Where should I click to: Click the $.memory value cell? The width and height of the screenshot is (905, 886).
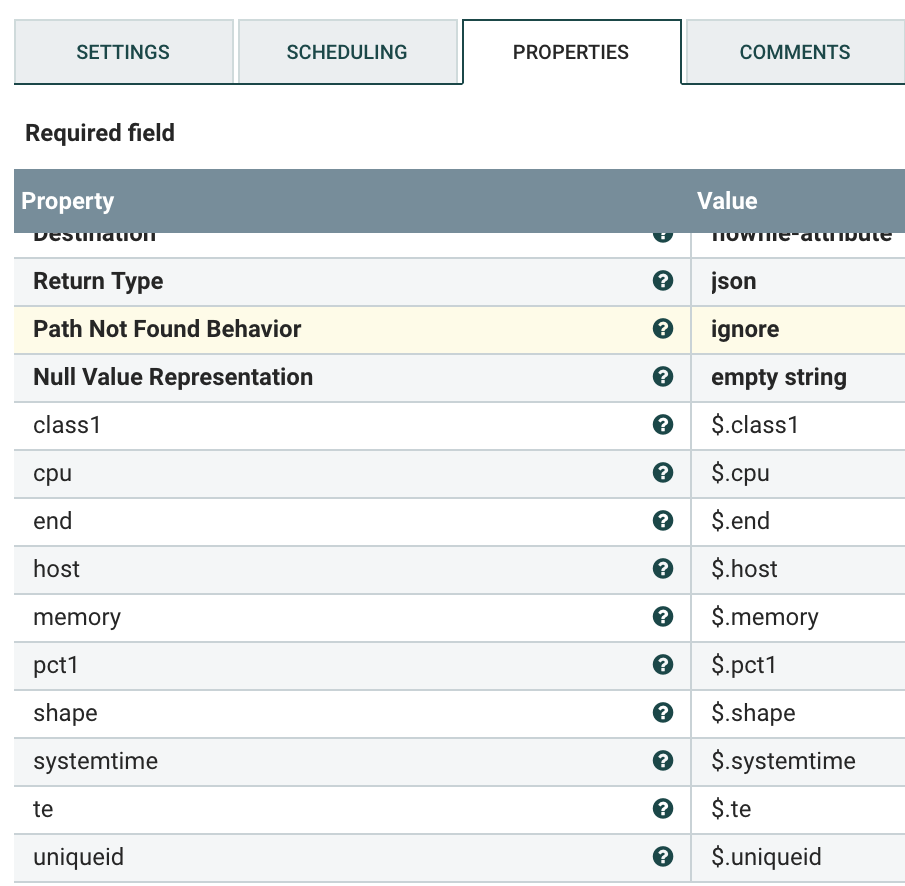coord(765,617)
